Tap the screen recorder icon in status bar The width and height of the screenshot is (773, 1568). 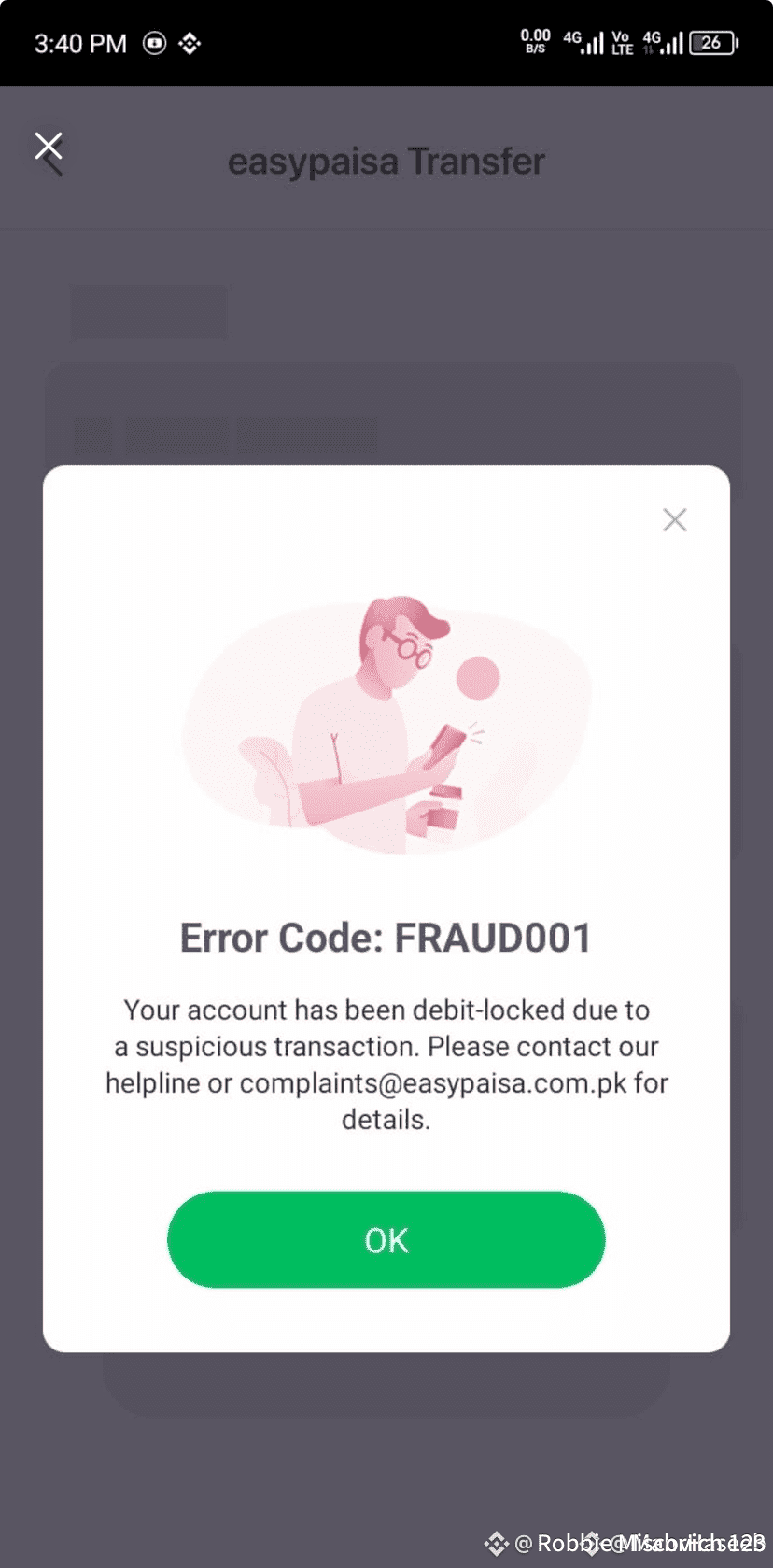coord(155,43)
